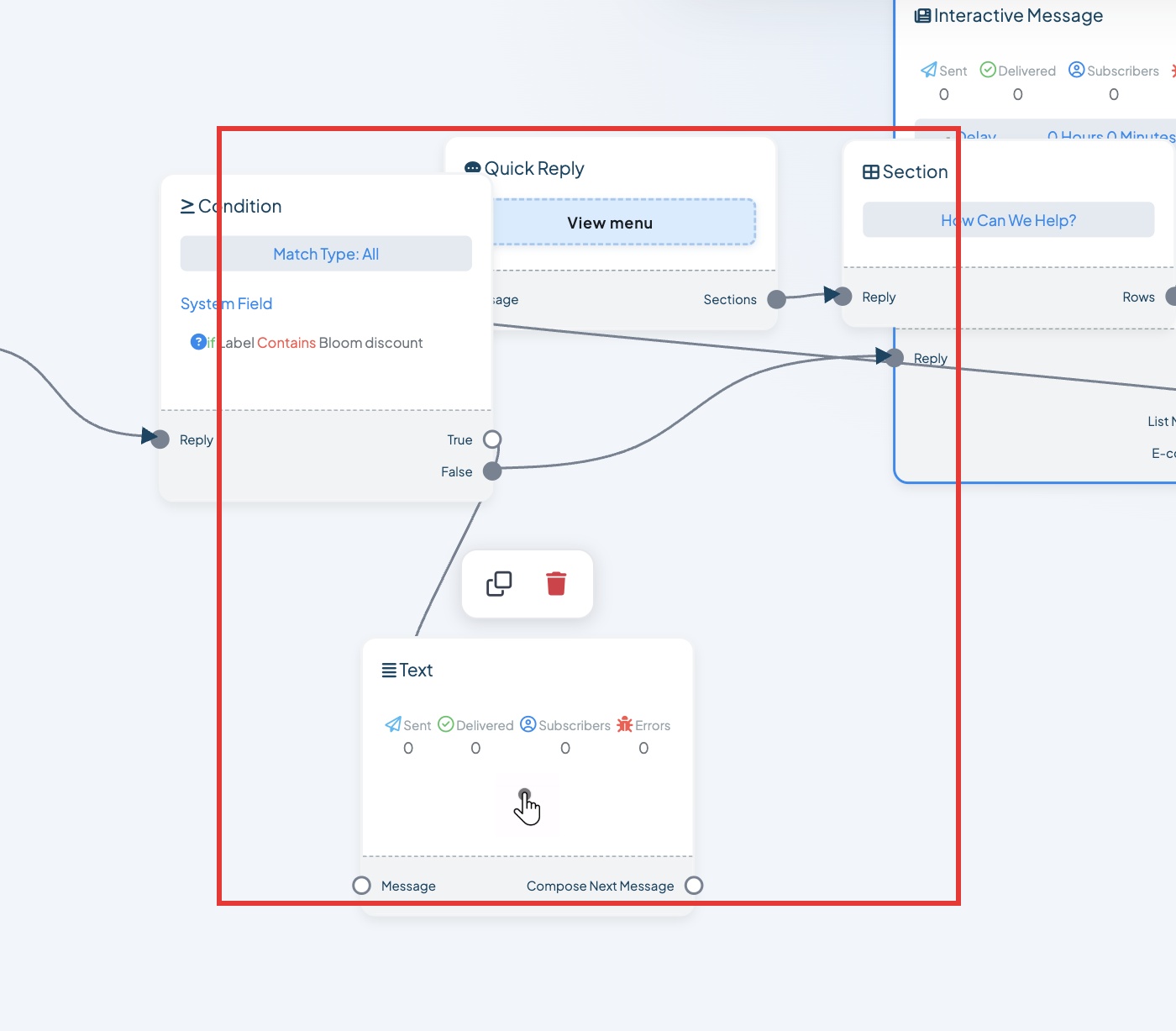Screen dimensions: 1176x1031
Task: Click the Subscribers person icon in Text node
Action: (528, 724)
